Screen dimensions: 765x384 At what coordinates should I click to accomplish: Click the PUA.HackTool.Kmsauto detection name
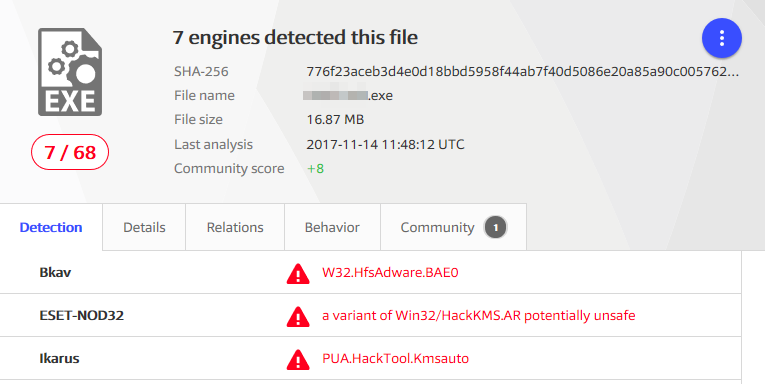(x=395, y=359)
